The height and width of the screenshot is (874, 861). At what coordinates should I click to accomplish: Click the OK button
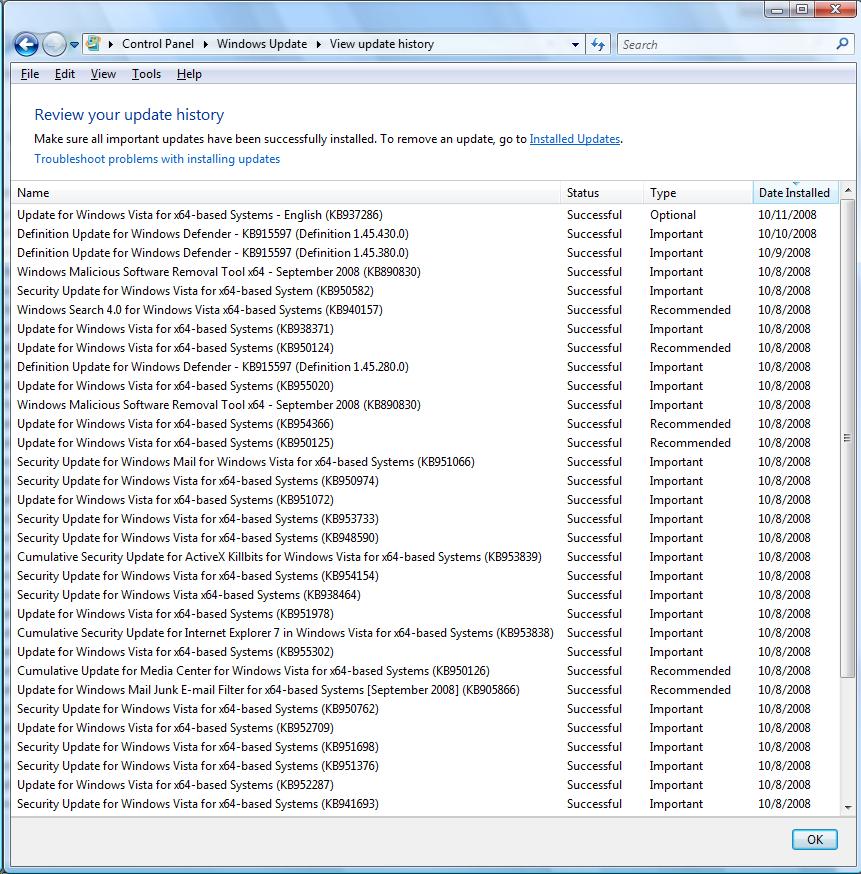tap(815, 839)
